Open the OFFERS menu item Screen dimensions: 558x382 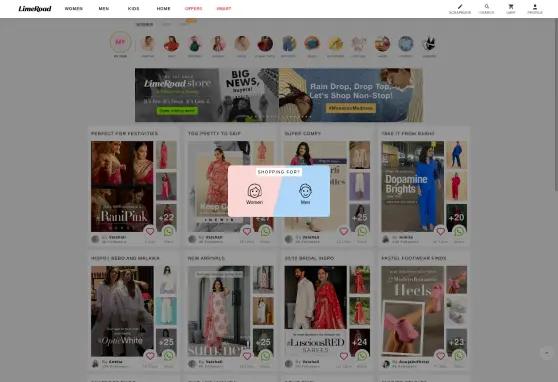click(x=194, y=9)
